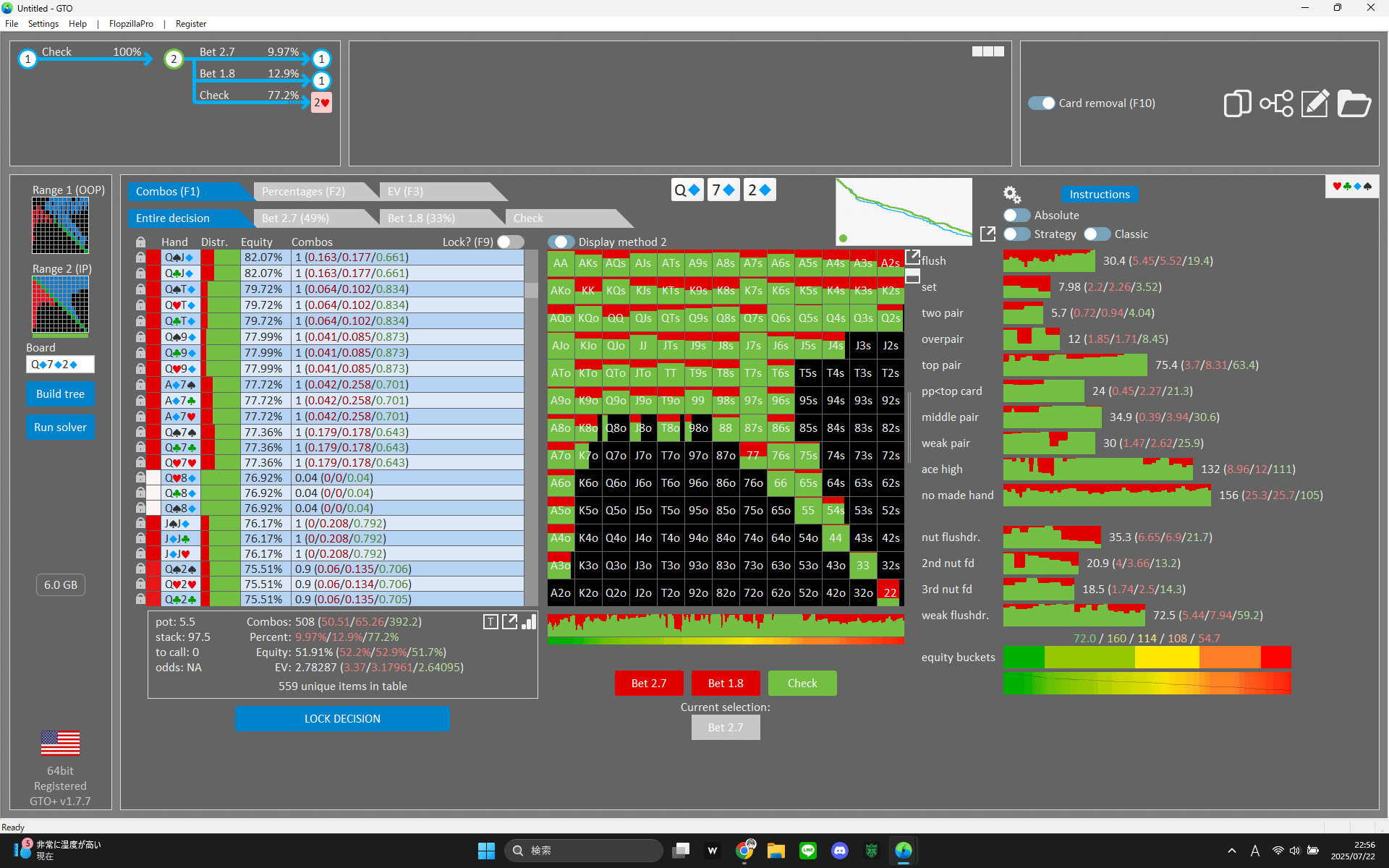Enable the Strategy toggle
This screenshot has width=1389, height=868.
1016,234
